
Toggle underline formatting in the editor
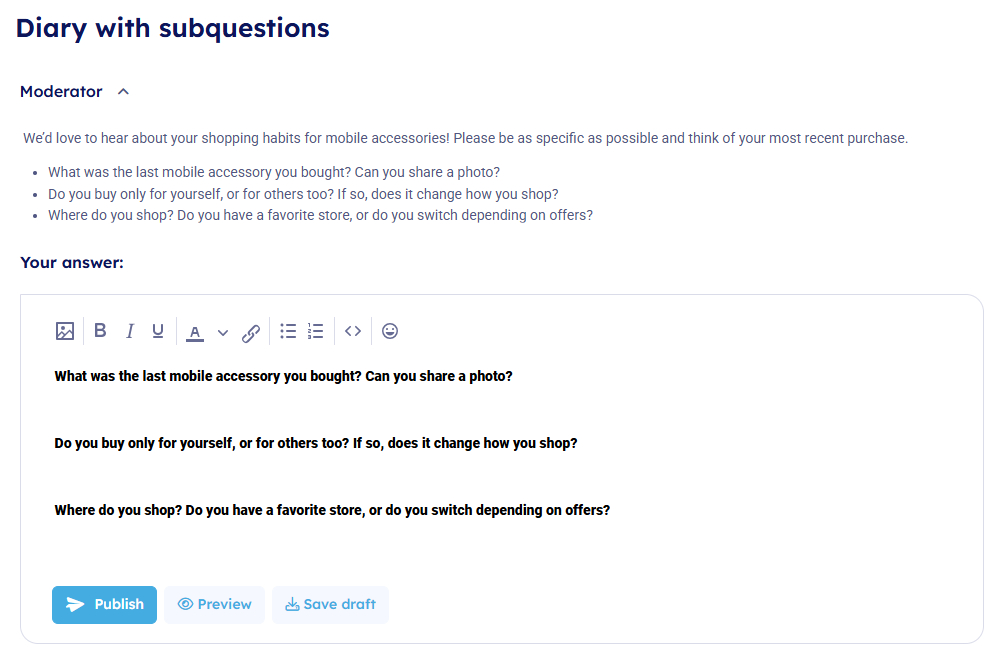point(158,331)
